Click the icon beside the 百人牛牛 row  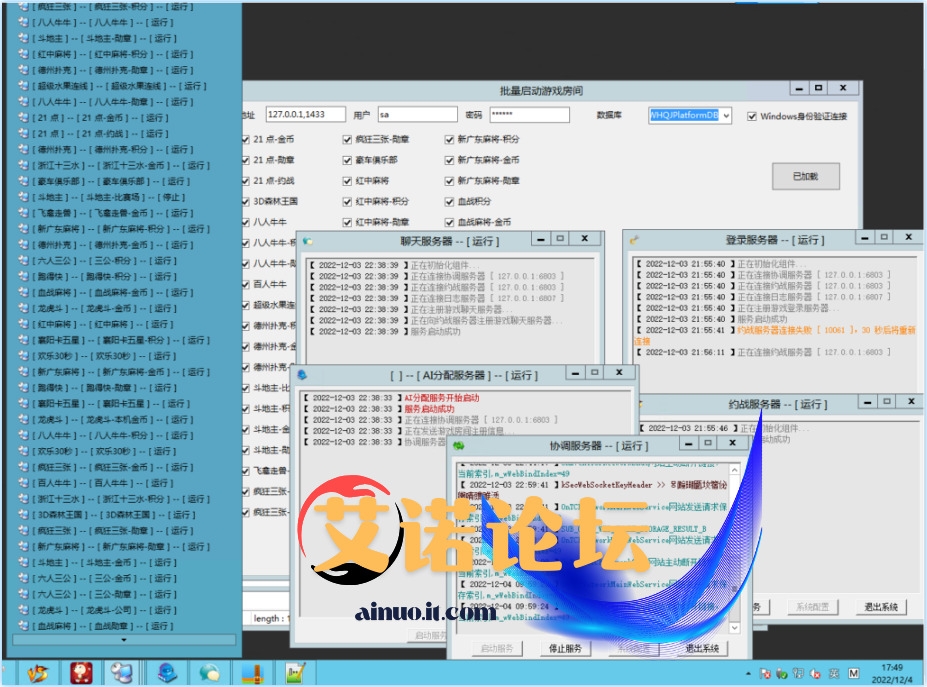[23, 483]
